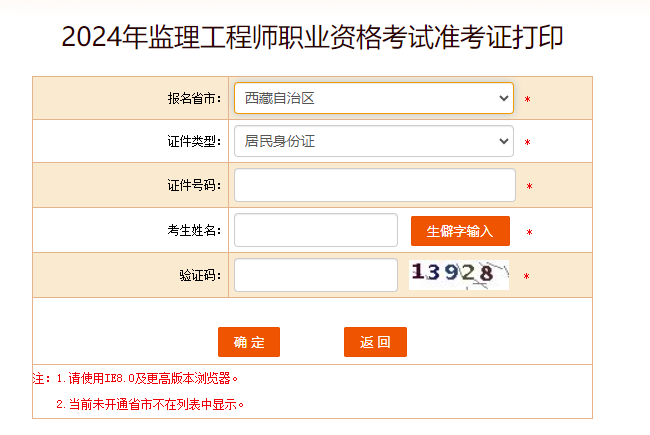
Task: Select the 证件号码 label text
Action: (x=194, y=186)
